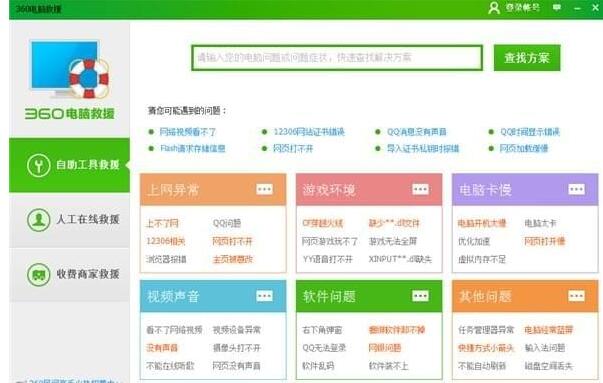This screenshot has width=603, height=383.
Task: Pick 优化加速 in 电脑卡慢 card
Action: tap(474, 241)
